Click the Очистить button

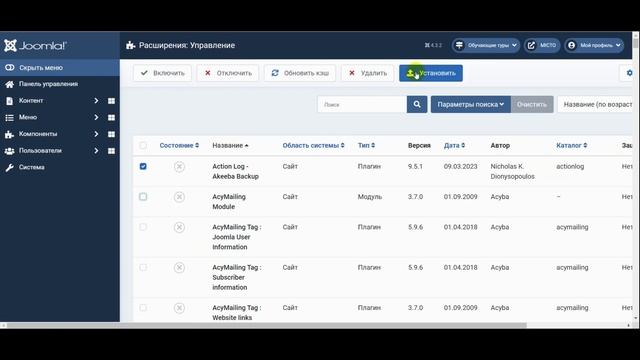click(x=532, y=104)
